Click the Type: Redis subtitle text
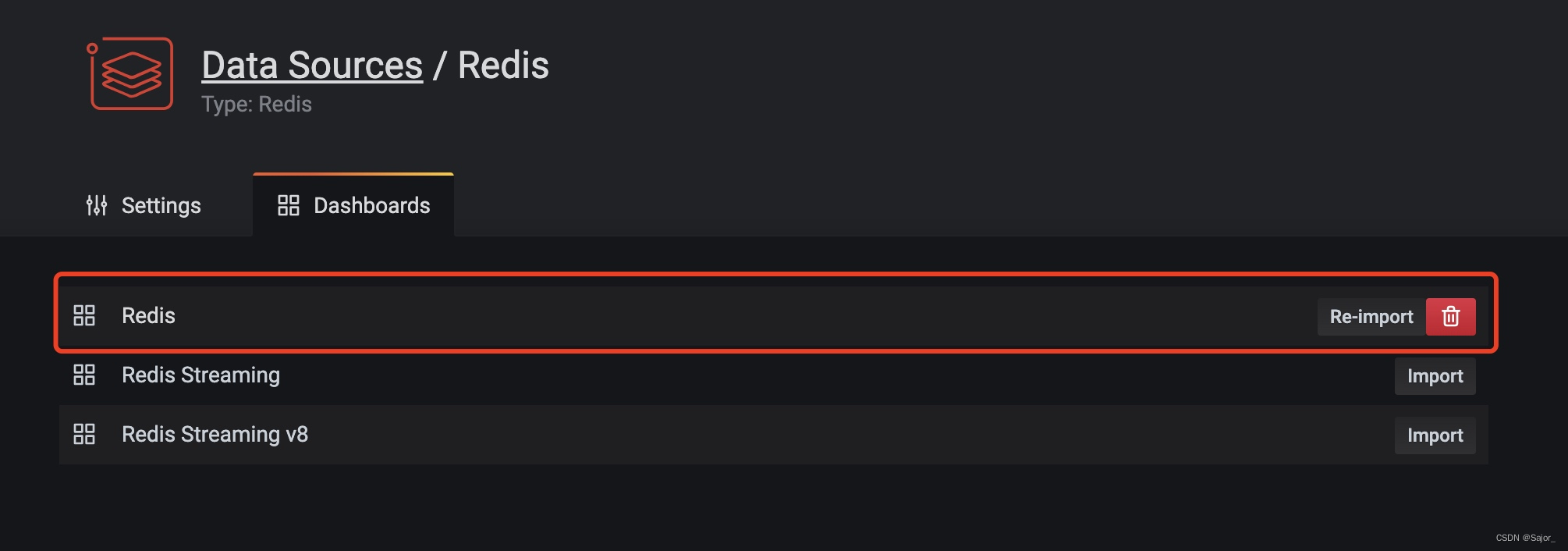The image size is (1568, 551). pyautogui.click(x=256, y=103)
